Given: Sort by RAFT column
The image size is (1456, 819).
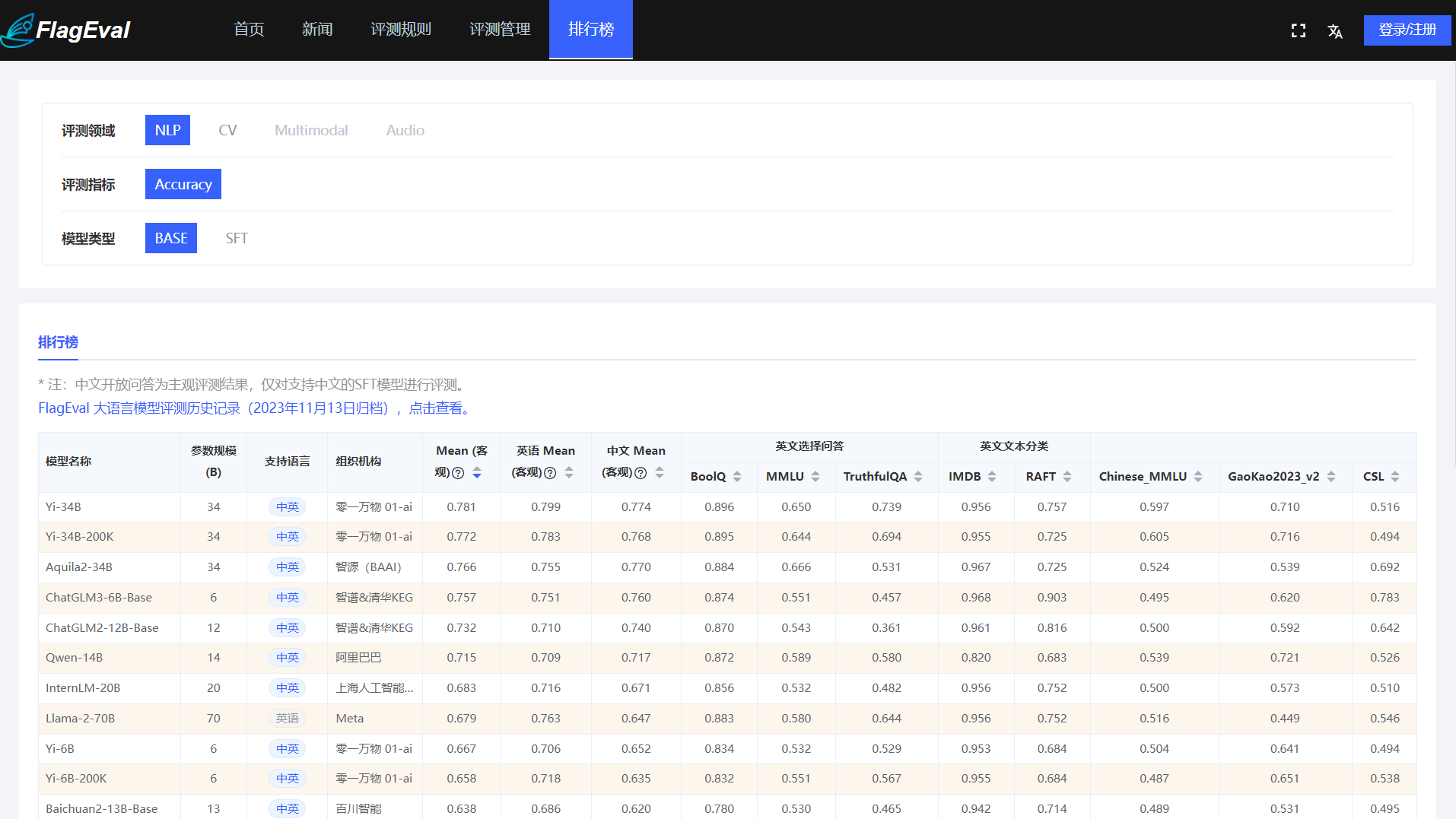Looking at the screenshot, I should (x=1067, y=477).
